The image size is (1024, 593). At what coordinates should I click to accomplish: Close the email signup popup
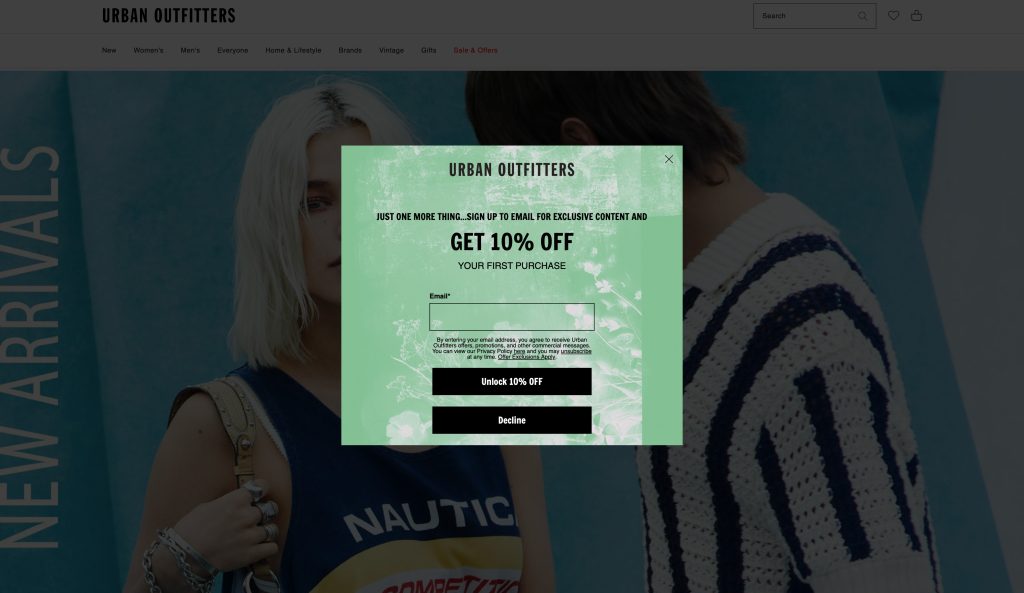pyautogui.click(x=669, y=159)
